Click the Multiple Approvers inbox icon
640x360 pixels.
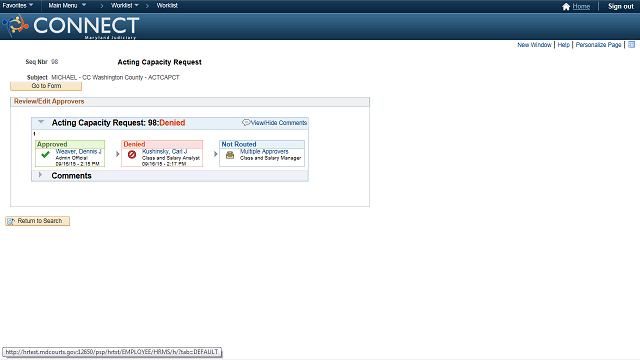pyautogui.click(x=230, y=155)
